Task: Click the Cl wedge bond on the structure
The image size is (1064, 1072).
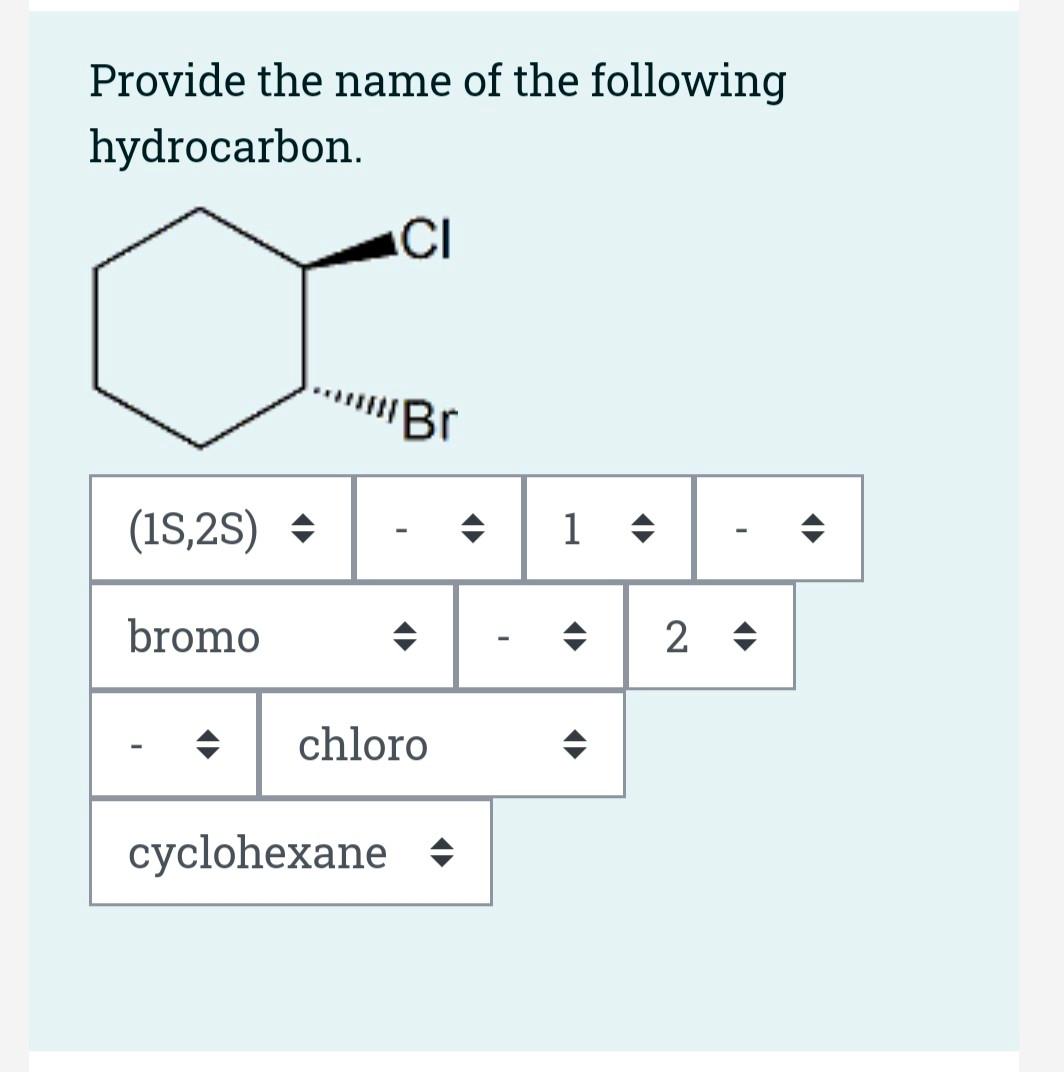Action: 355,248
